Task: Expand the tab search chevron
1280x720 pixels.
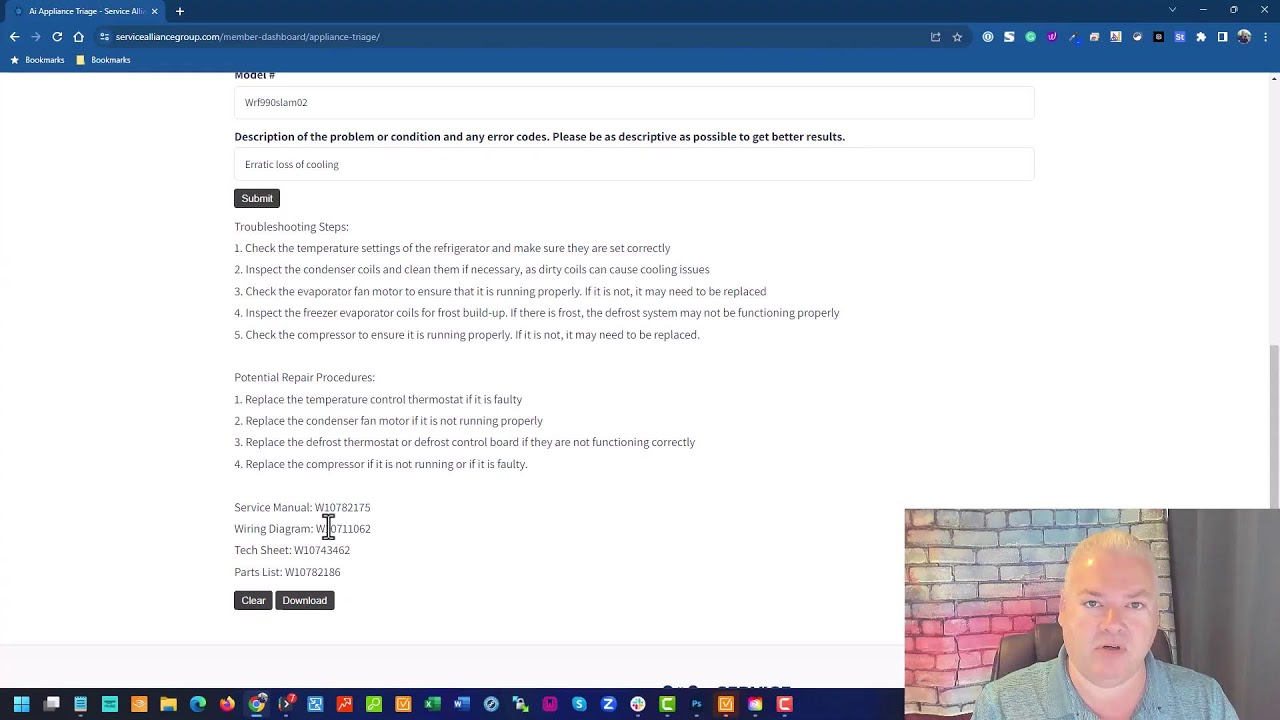Action: [x=1172, y=10]
